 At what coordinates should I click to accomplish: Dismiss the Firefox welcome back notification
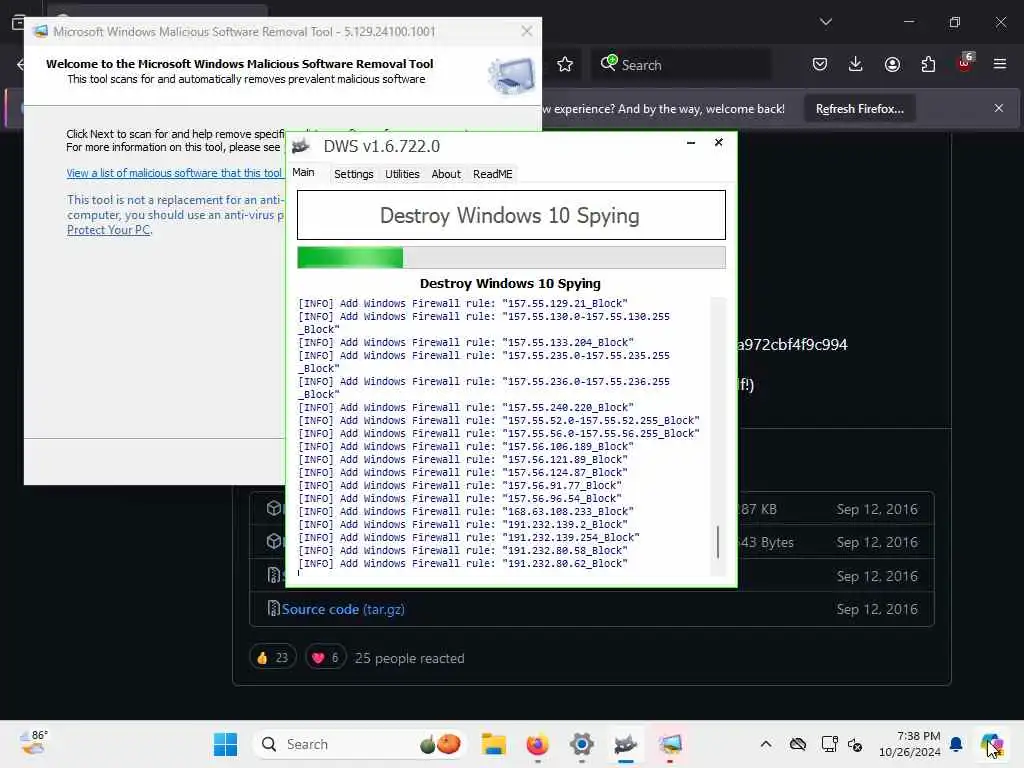[x=999, y=108]
